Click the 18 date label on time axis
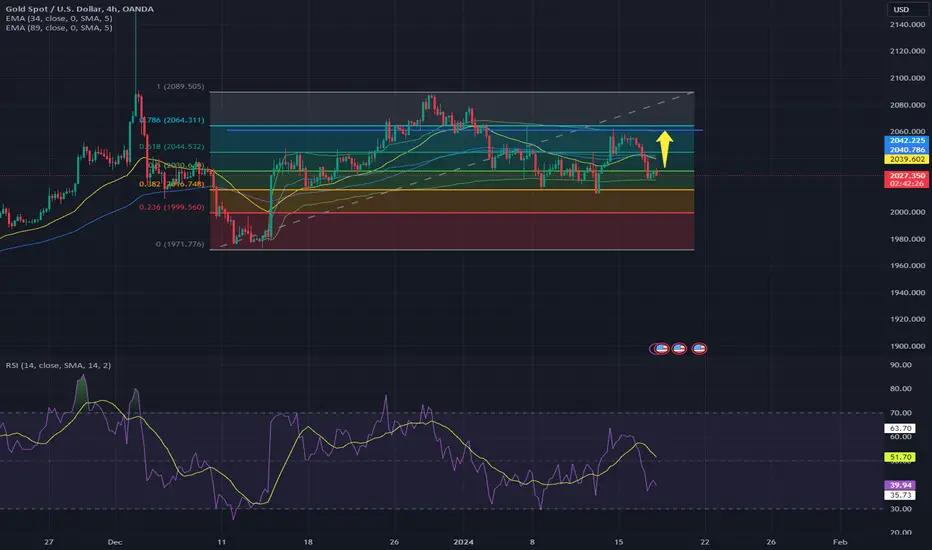932x550 pixels. pos(308,542)
